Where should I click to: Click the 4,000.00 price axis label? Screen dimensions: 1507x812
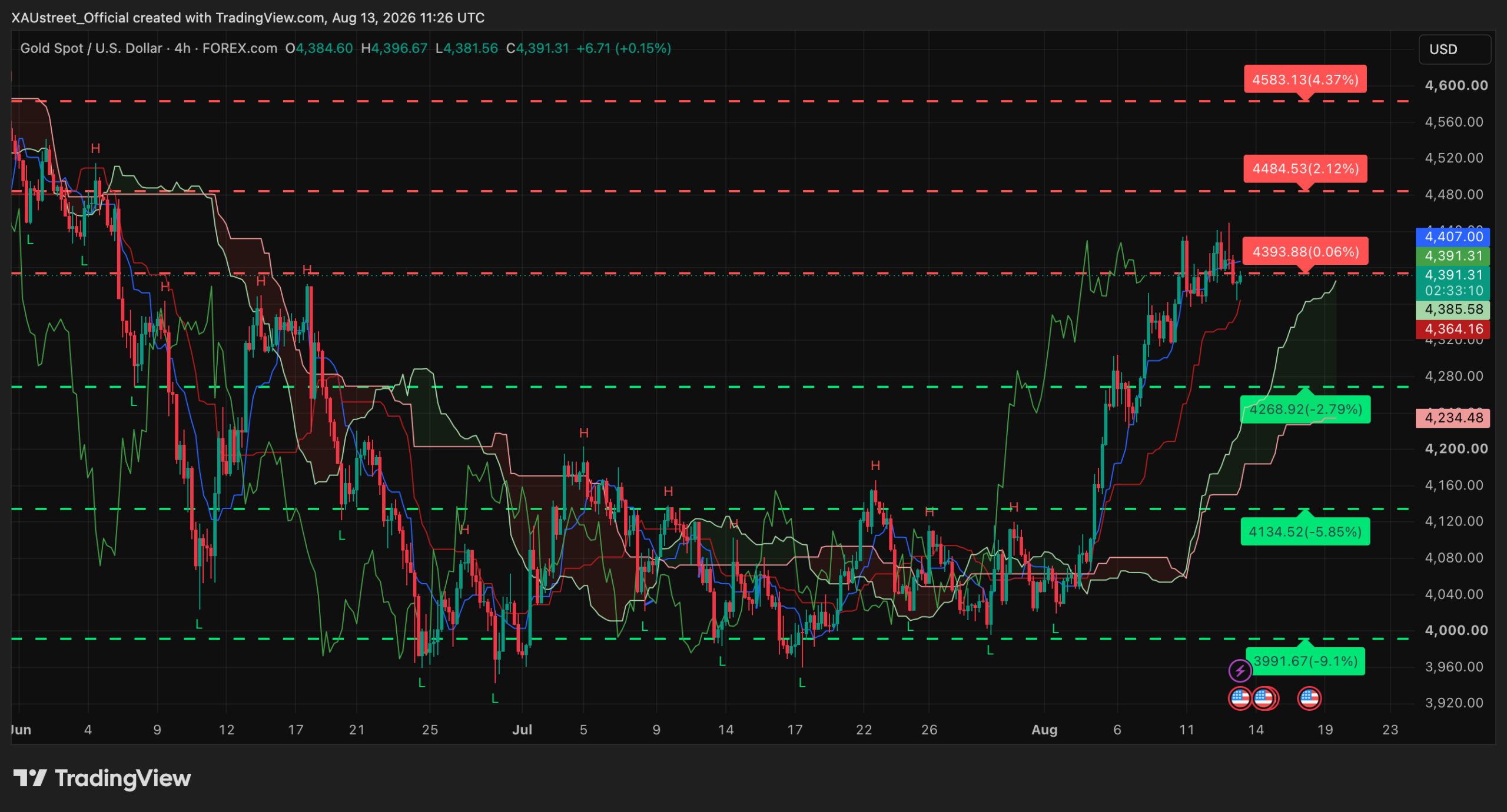pos(1456,630)
